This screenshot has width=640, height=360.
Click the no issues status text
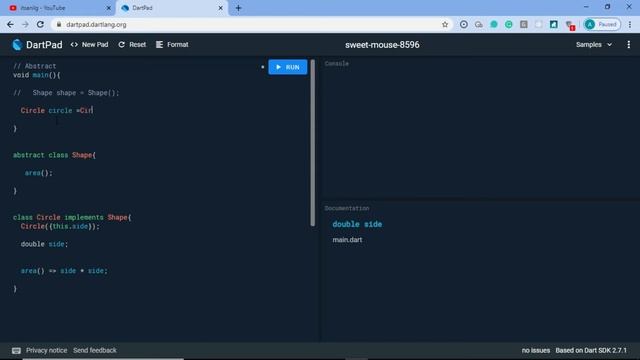pos(536,350)
